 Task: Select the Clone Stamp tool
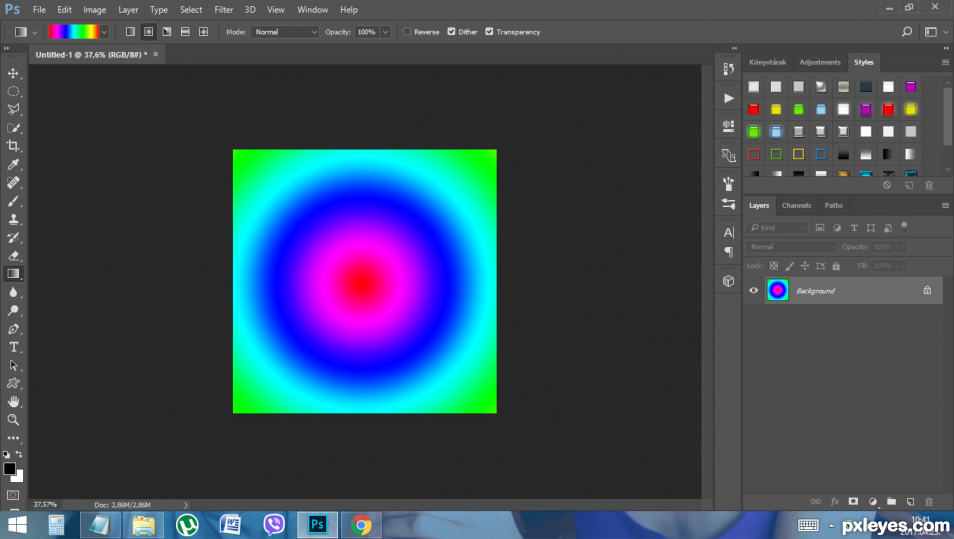coord(13,219)
